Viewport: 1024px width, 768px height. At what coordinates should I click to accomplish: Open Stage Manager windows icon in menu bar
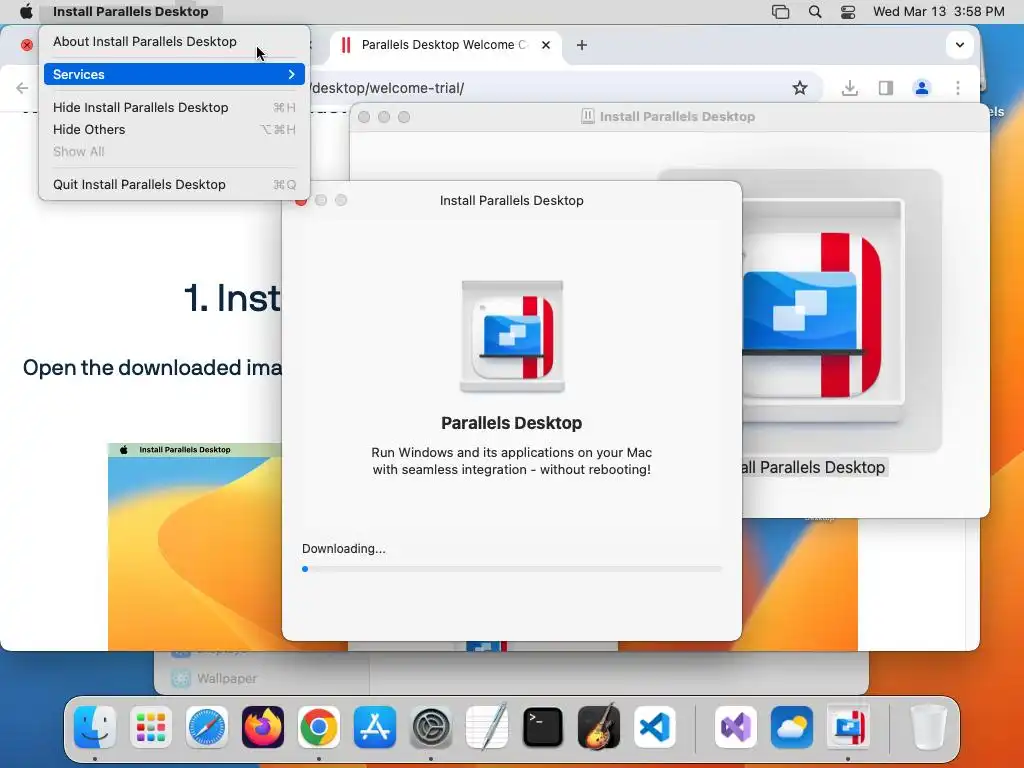click(x=780, y=11)
